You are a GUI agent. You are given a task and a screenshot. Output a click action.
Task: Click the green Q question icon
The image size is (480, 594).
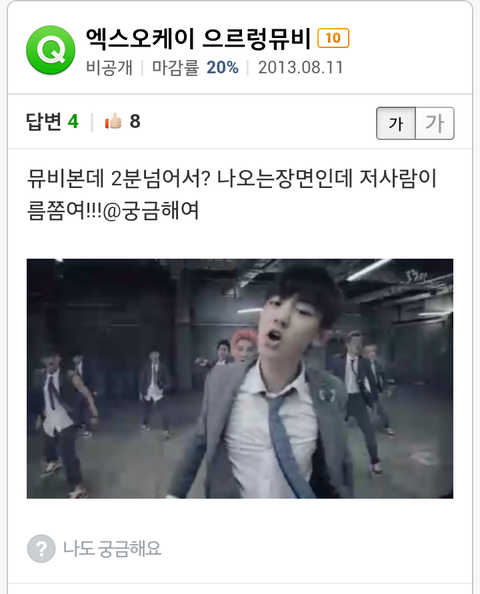click(50, 50)
